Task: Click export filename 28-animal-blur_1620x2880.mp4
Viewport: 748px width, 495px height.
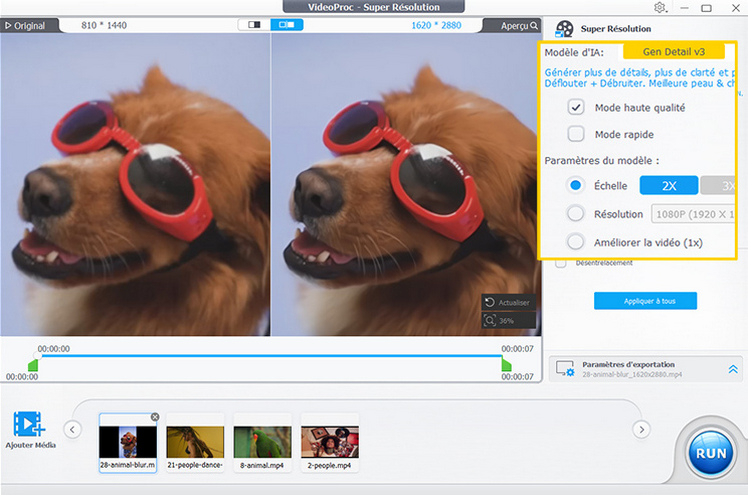Action: [x=632, y=375]
